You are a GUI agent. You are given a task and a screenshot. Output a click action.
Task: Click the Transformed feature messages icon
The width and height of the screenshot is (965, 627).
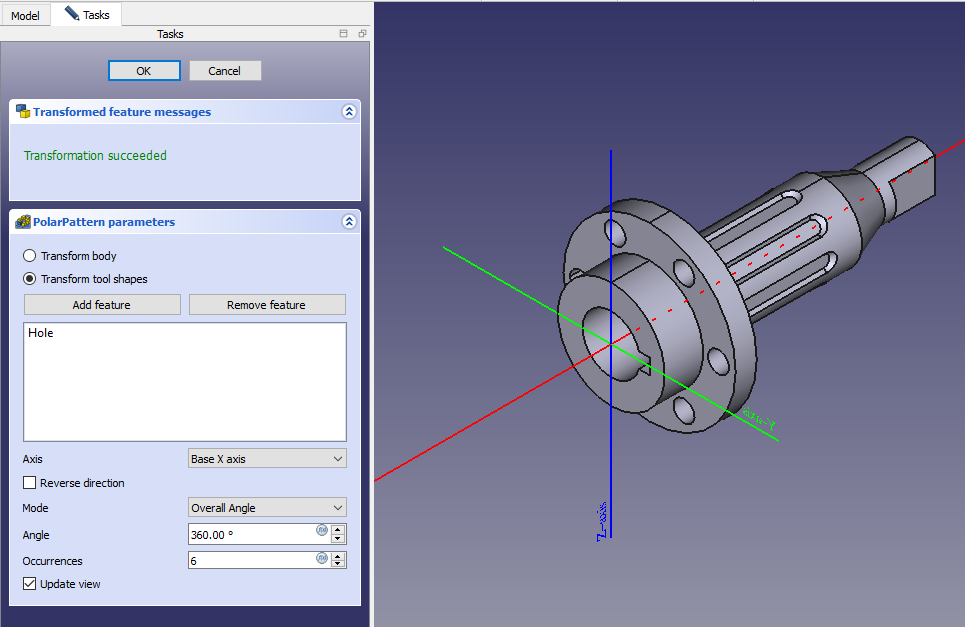coord(23,112)
